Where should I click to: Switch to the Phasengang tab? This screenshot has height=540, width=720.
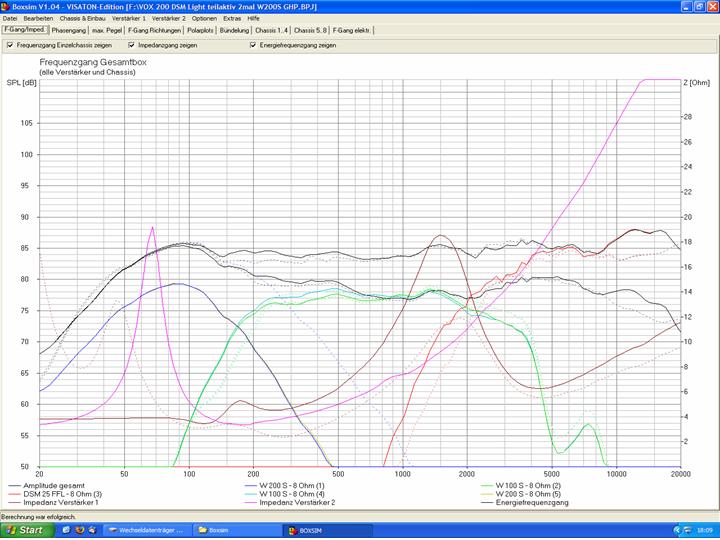[68, 31]
